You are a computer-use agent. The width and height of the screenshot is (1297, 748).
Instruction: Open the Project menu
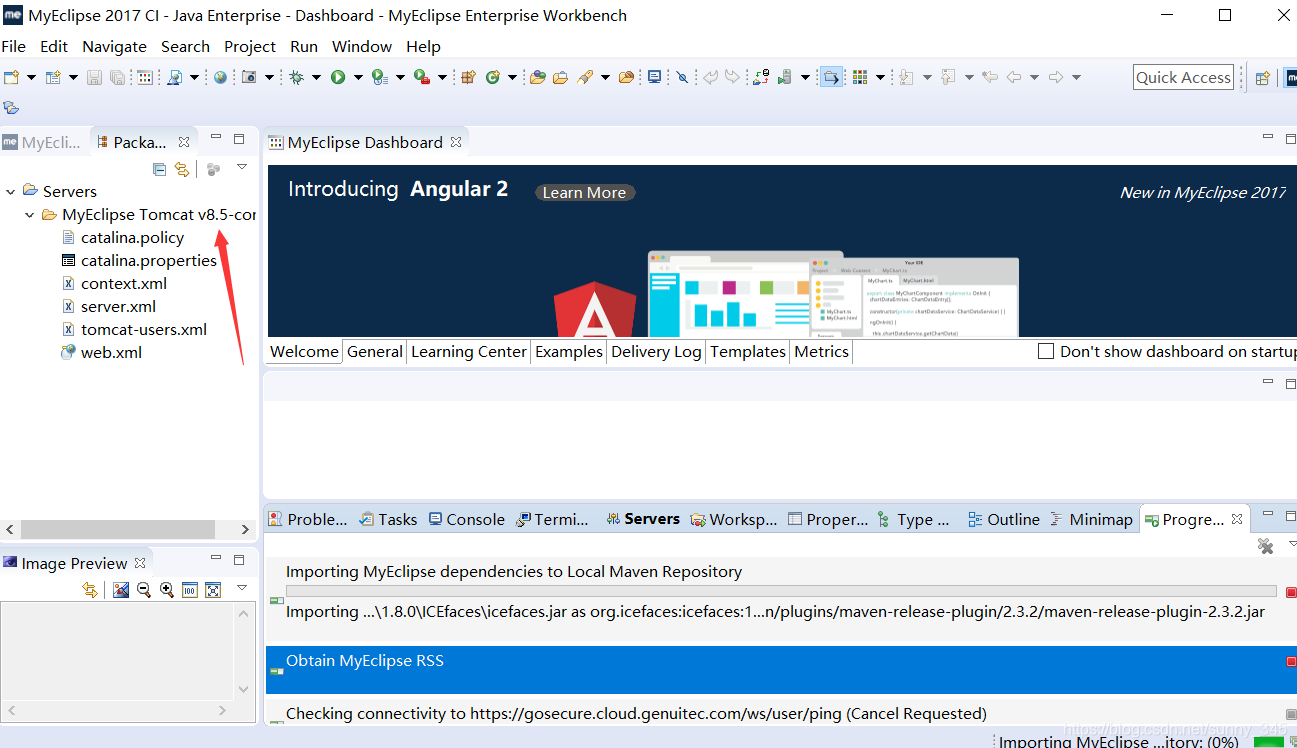[x=250, y=46]
